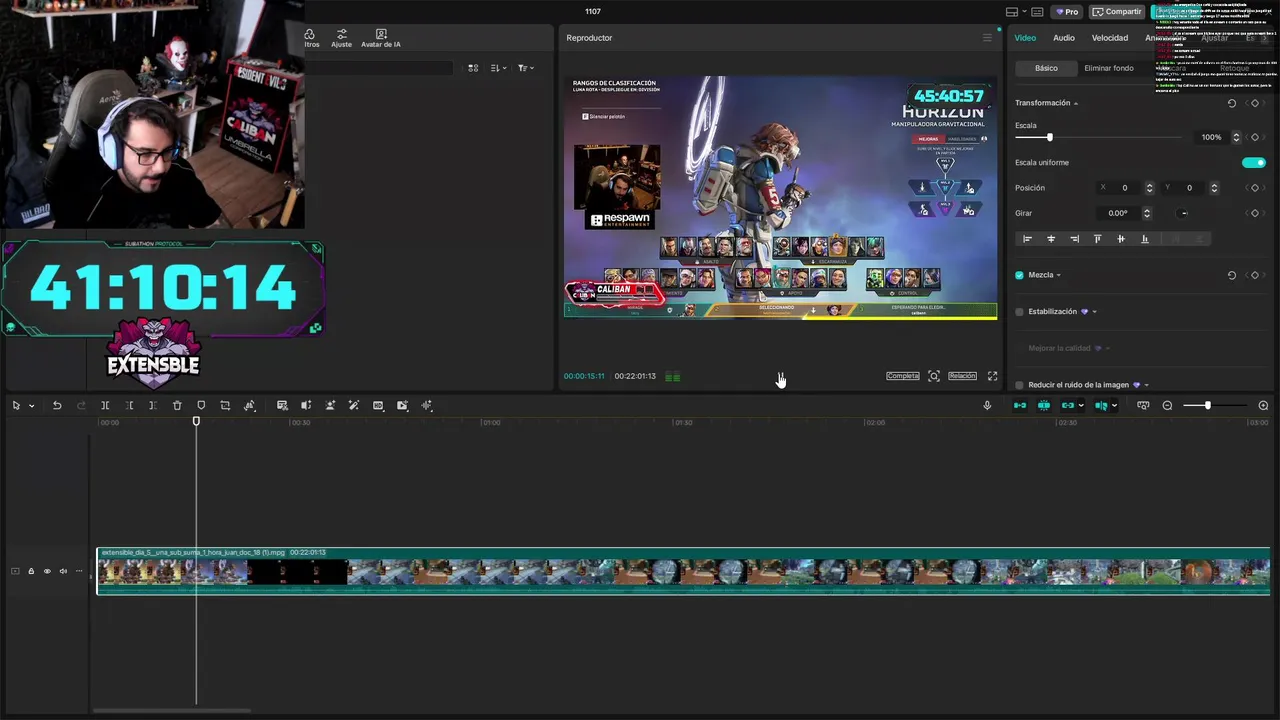Viewport: 1280px width, 720px height.
Task: Open the Reproductor panel menu icon
Action: click(x=987, y=38)
